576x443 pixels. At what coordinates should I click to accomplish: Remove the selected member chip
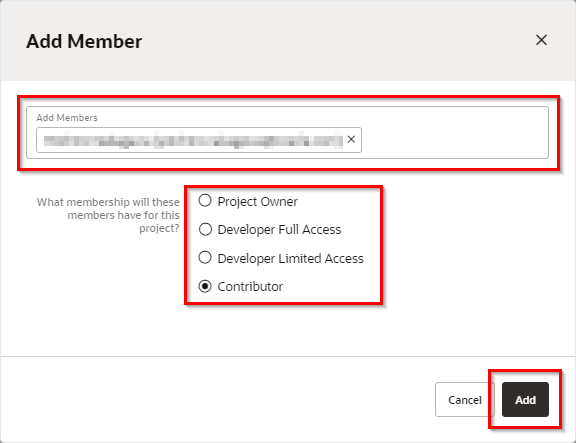click(x=351, y=139)
